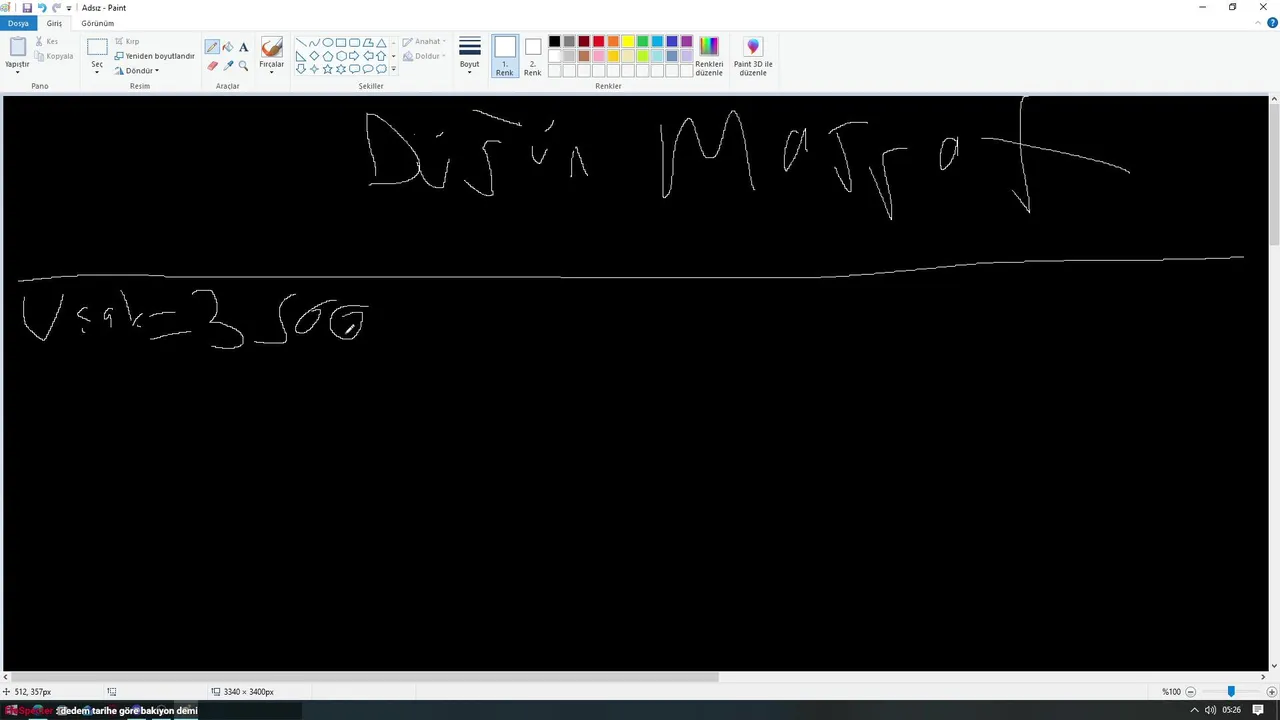Open the Dosya file menu
Image resolution: width=1280 pixels, height=720 pixels.
point(18,23)
